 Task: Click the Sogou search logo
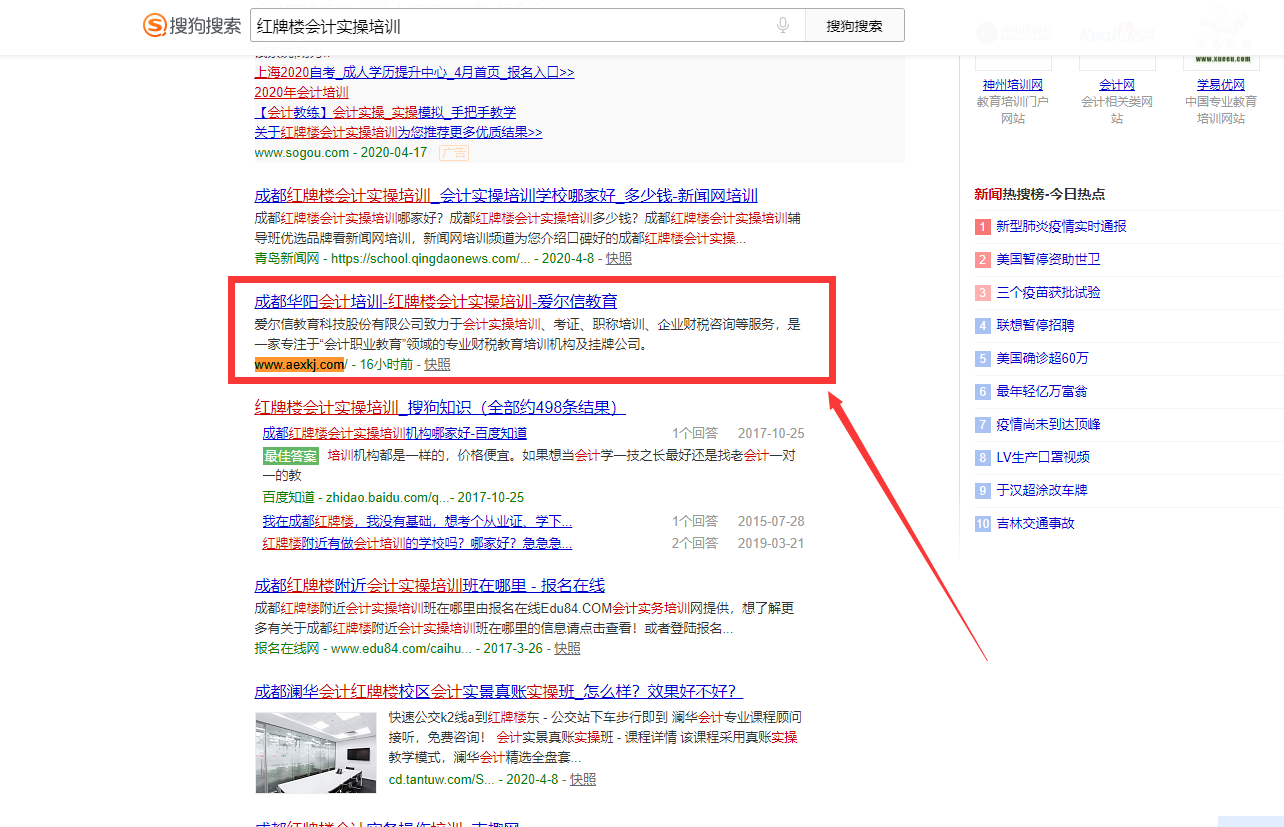pos(193,26)
